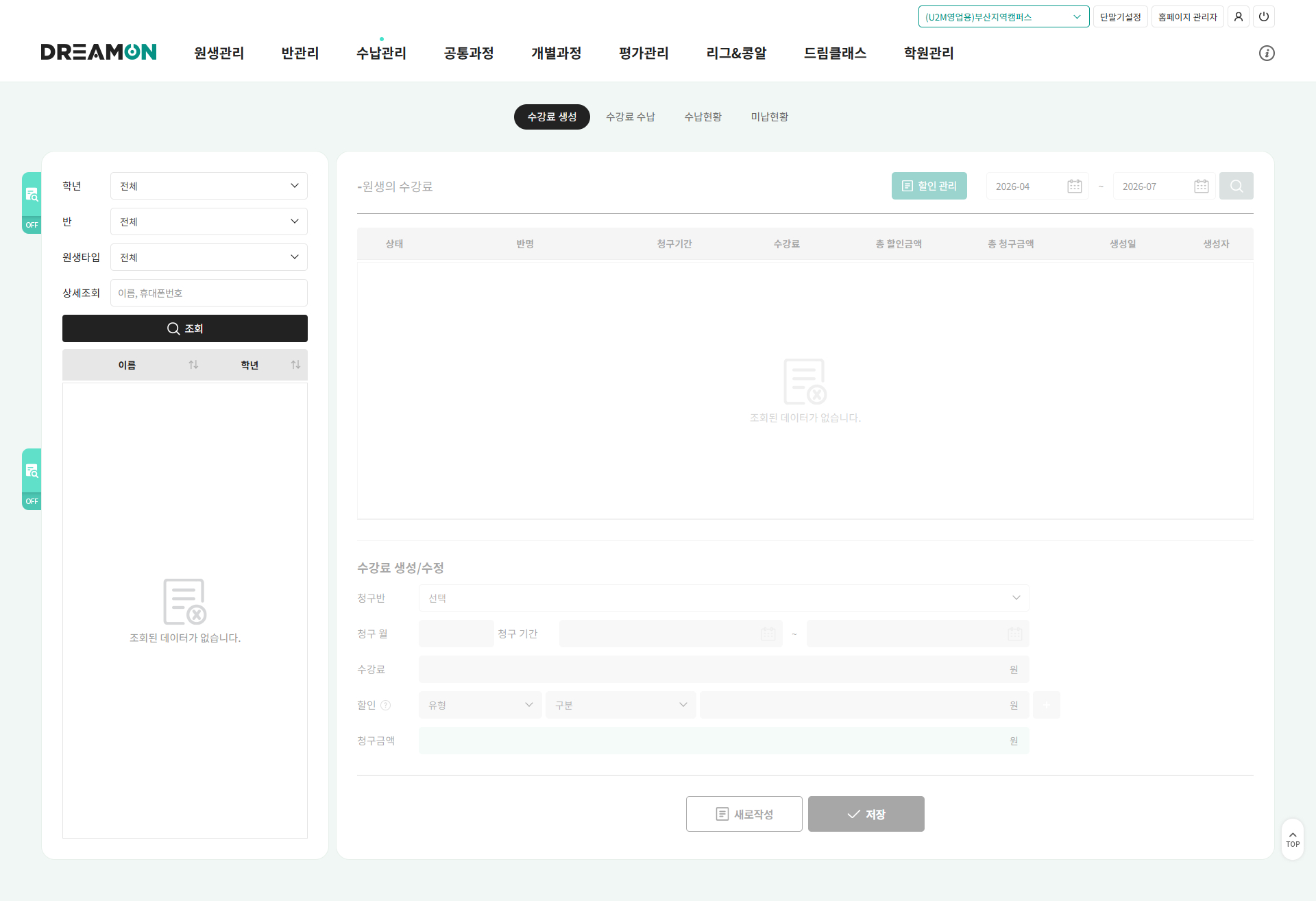This screenshot has height=901, width=1316.
Task: Open calendar for 청구 기간 end date
Action: [1015, 634]
